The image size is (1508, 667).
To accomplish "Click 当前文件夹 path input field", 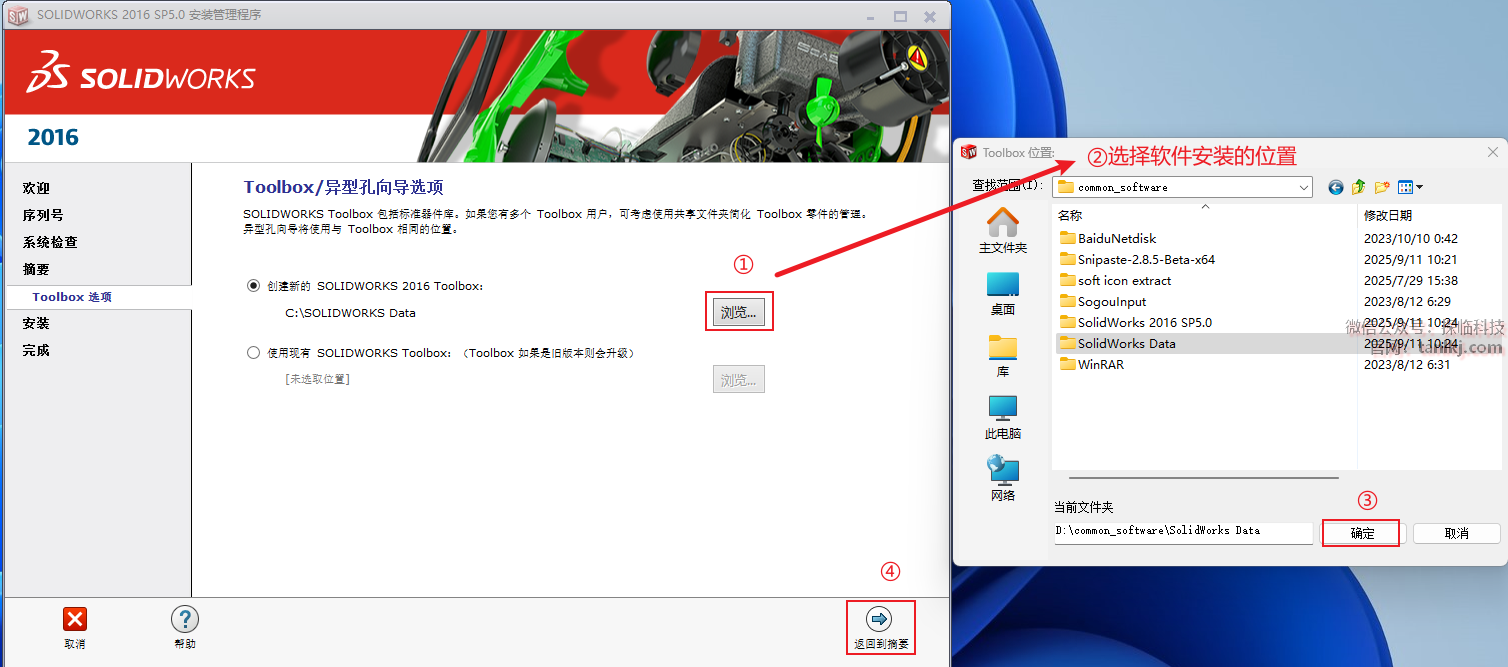I will pyautogui.click(x=1183, y=532).
